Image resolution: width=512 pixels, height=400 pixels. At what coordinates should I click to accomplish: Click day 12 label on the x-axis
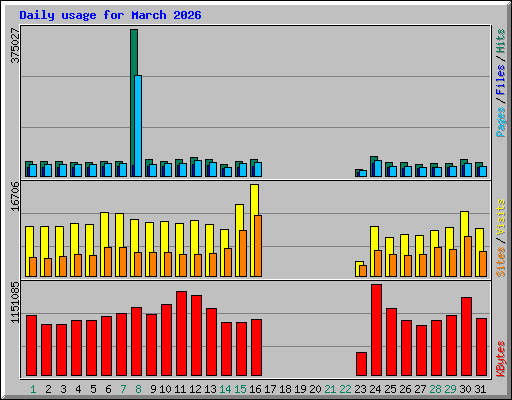point(195,389)
